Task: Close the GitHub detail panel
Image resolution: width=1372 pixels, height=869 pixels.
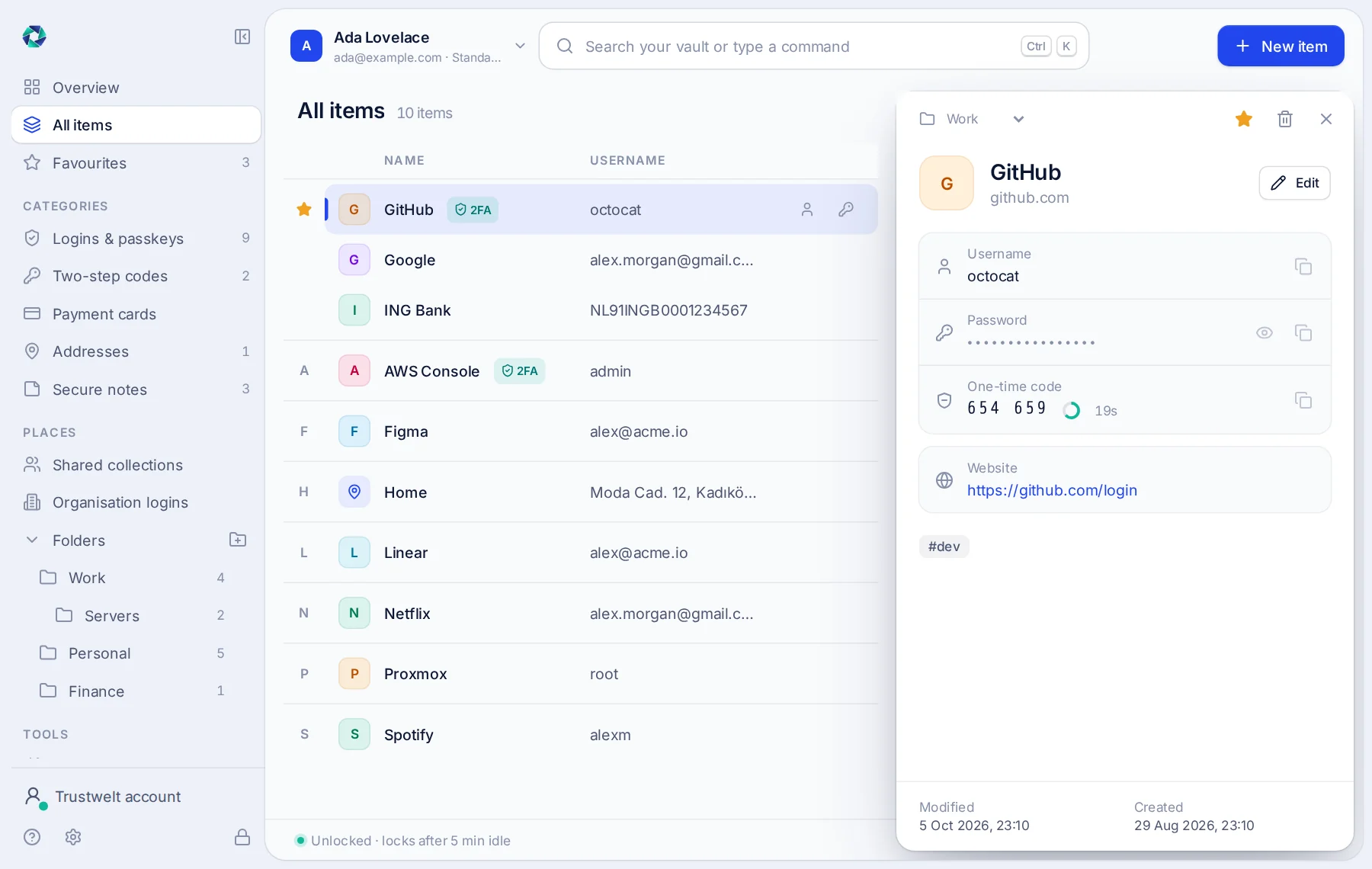Action: click(x=1326, y=119)
